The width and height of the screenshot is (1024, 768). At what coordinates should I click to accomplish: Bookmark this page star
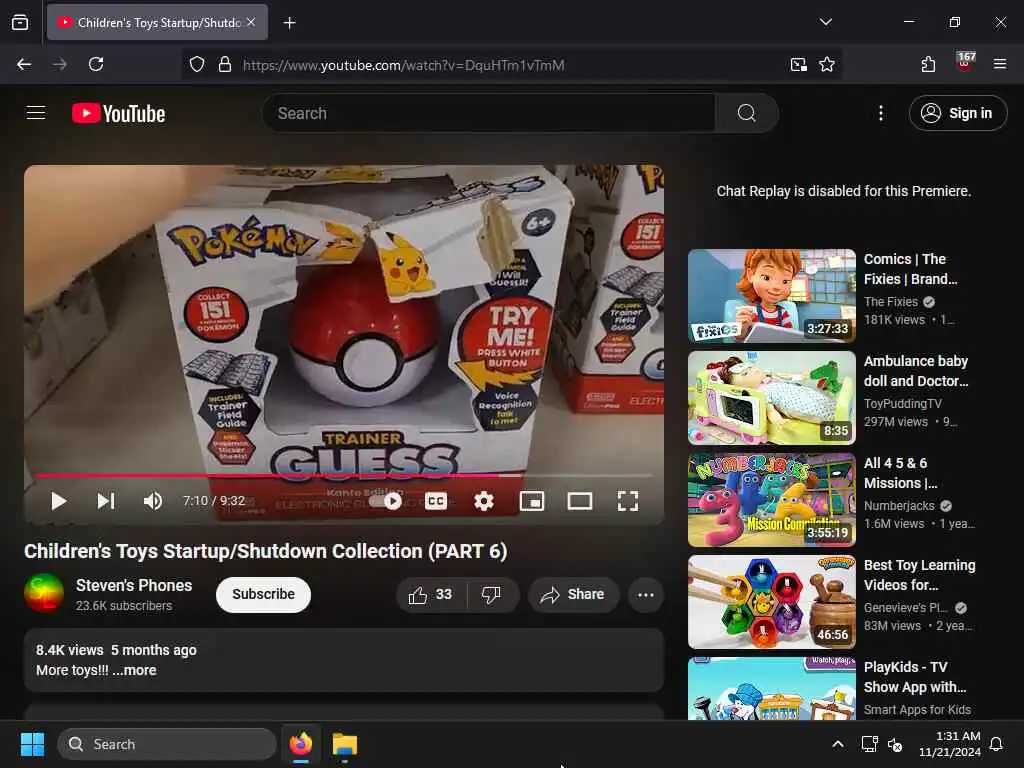[827, 64]
